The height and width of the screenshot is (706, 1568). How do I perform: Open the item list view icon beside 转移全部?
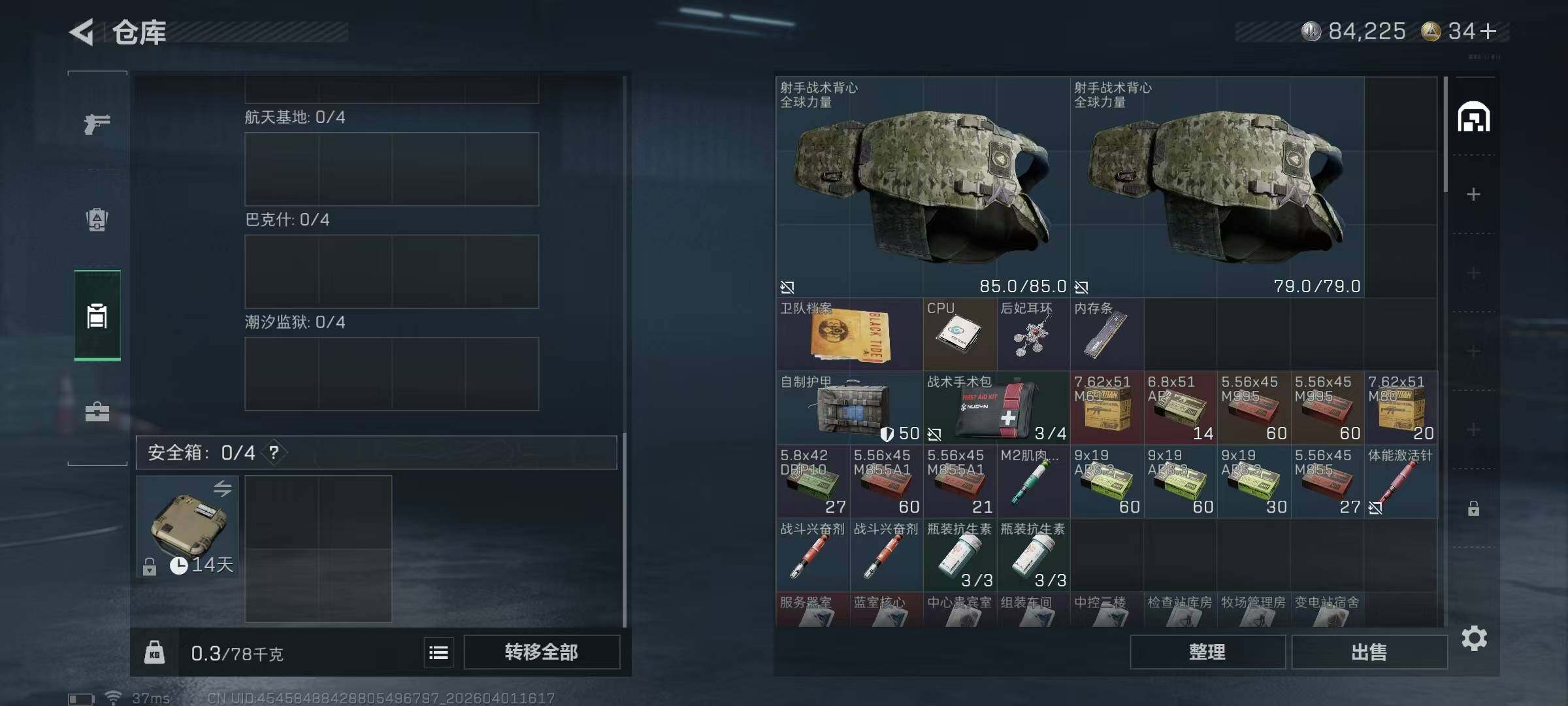(438, 652)
